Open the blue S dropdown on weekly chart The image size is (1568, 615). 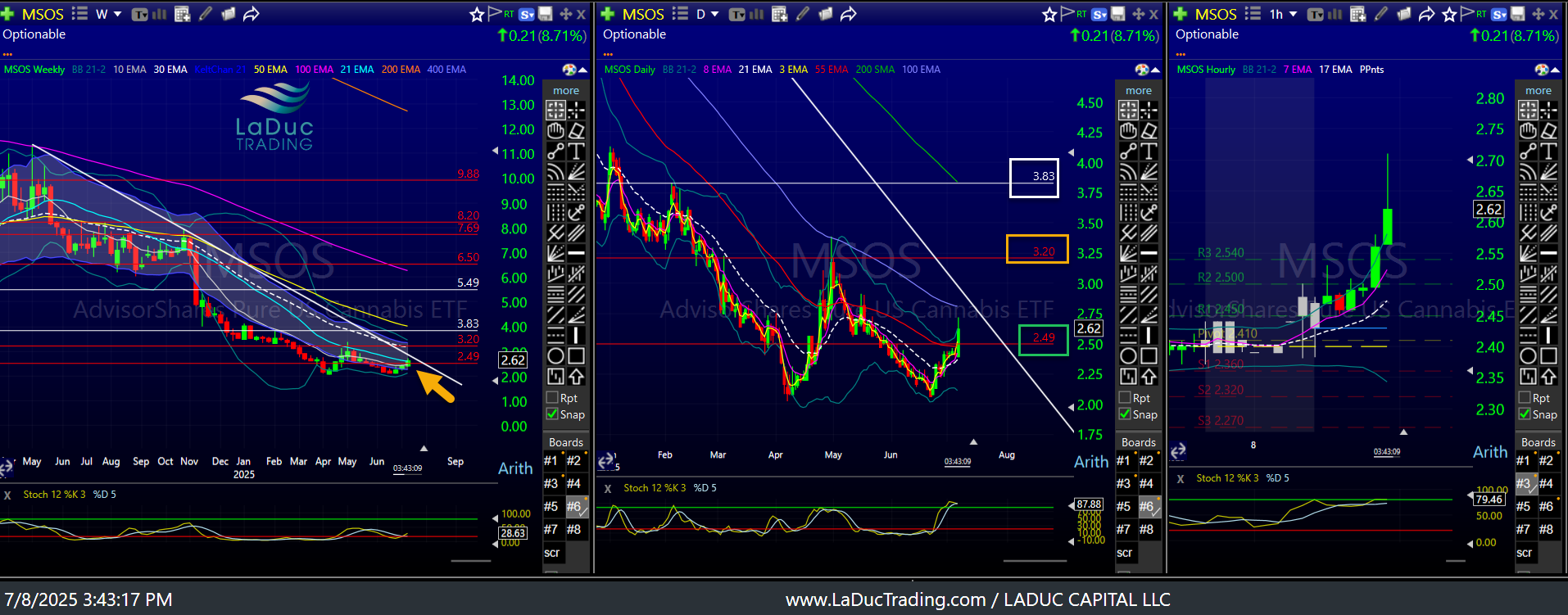[x=527, y=14]
